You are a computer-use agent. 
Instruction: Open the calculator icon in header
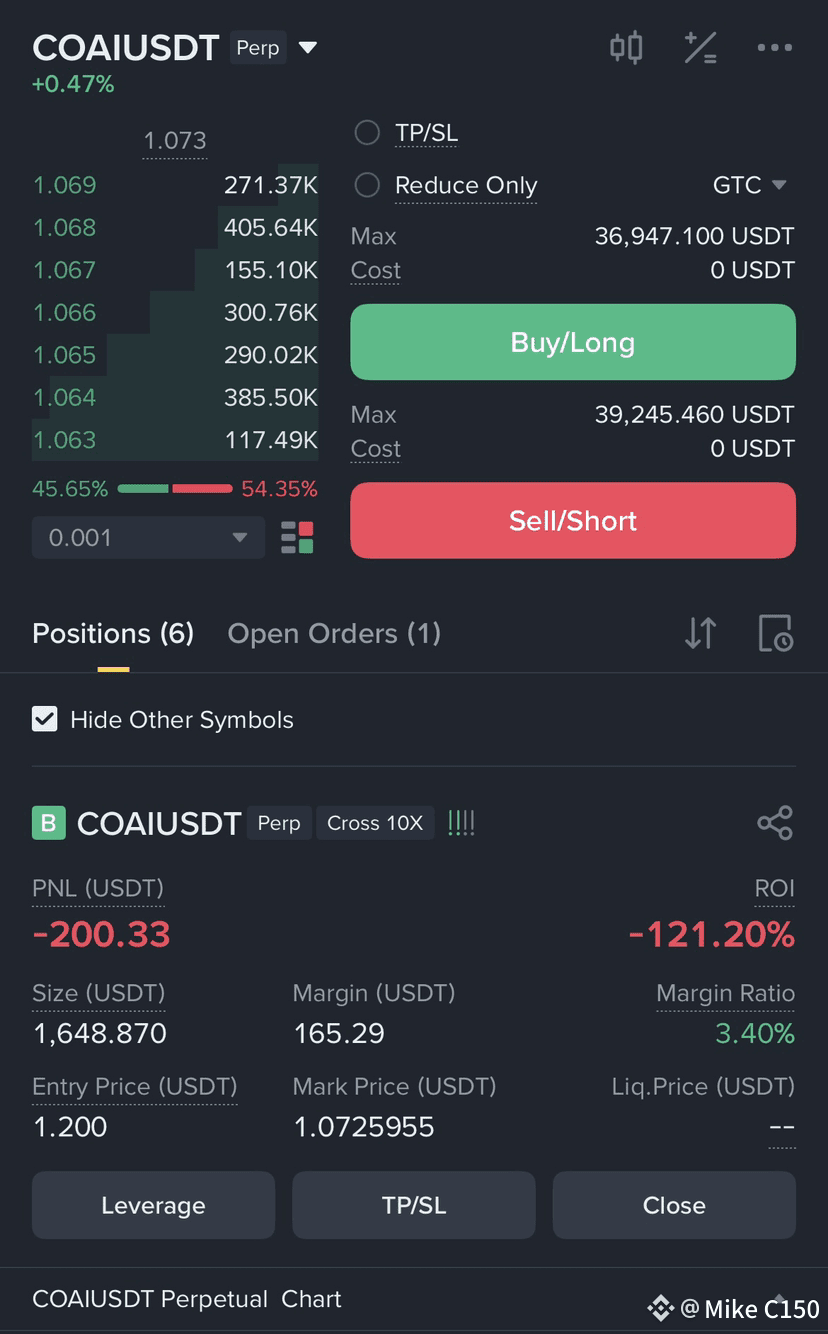click(x=700, y=47)
